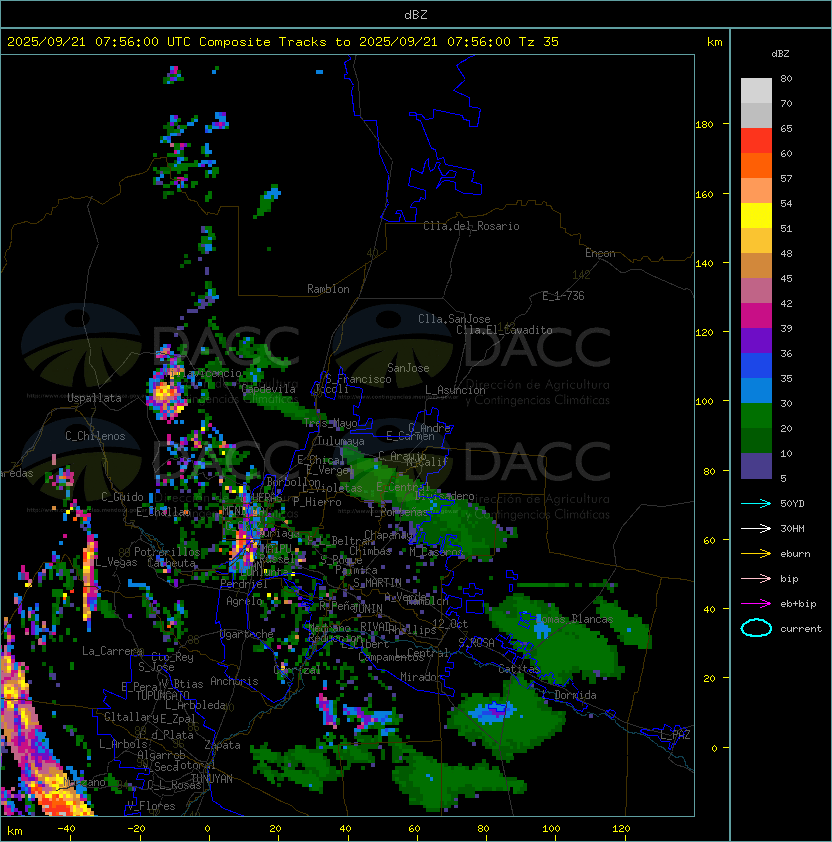Click the 50YD legend label
The height and width of the screenshot is (842, 832).
tap(792, 504)
